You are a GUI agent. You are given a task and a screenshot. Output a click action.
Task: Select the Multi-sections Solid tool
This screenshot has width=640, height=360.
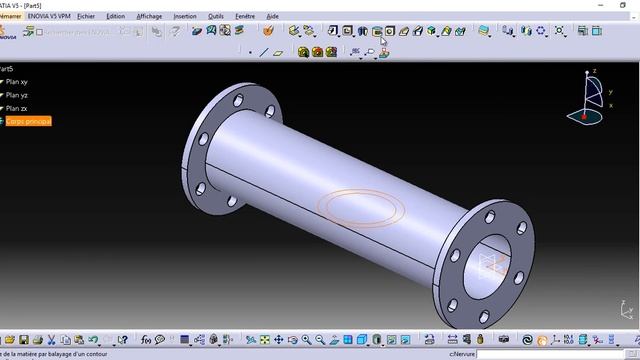tap(446, 31)
